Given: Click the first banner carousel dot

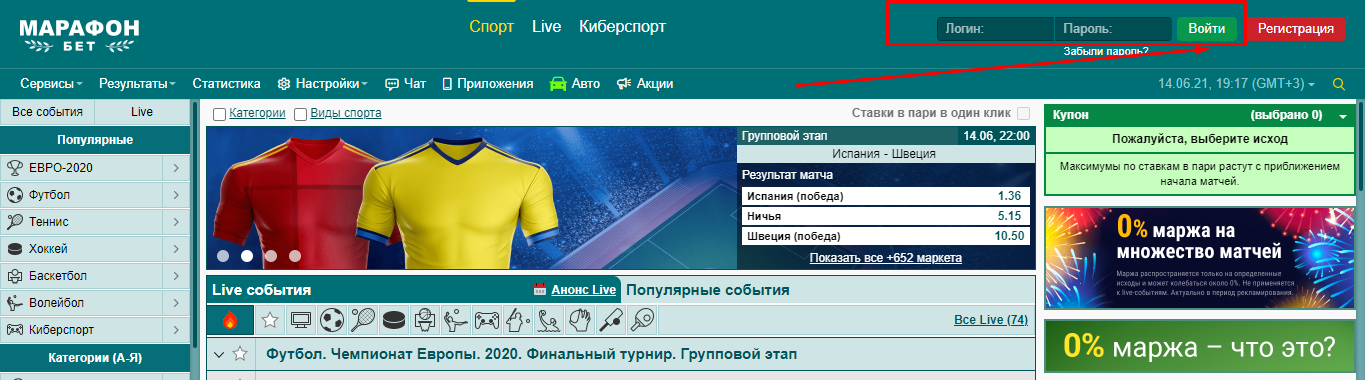Looking at the screenshot, I should pyautogui.click(x=223, y=255).
